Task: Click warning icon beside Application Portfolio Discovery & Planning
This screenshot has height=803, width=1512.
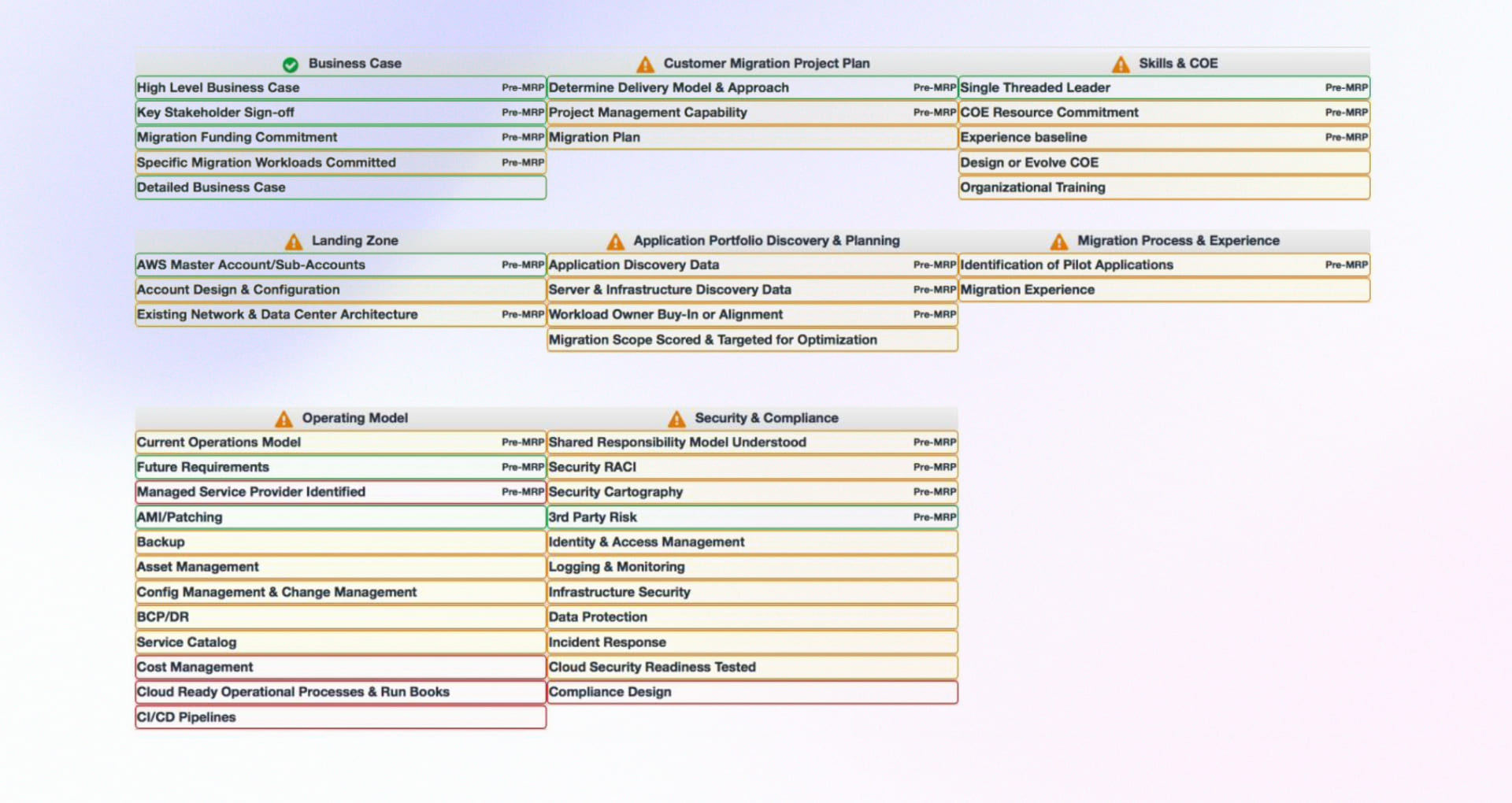Action: click(616, 241)
